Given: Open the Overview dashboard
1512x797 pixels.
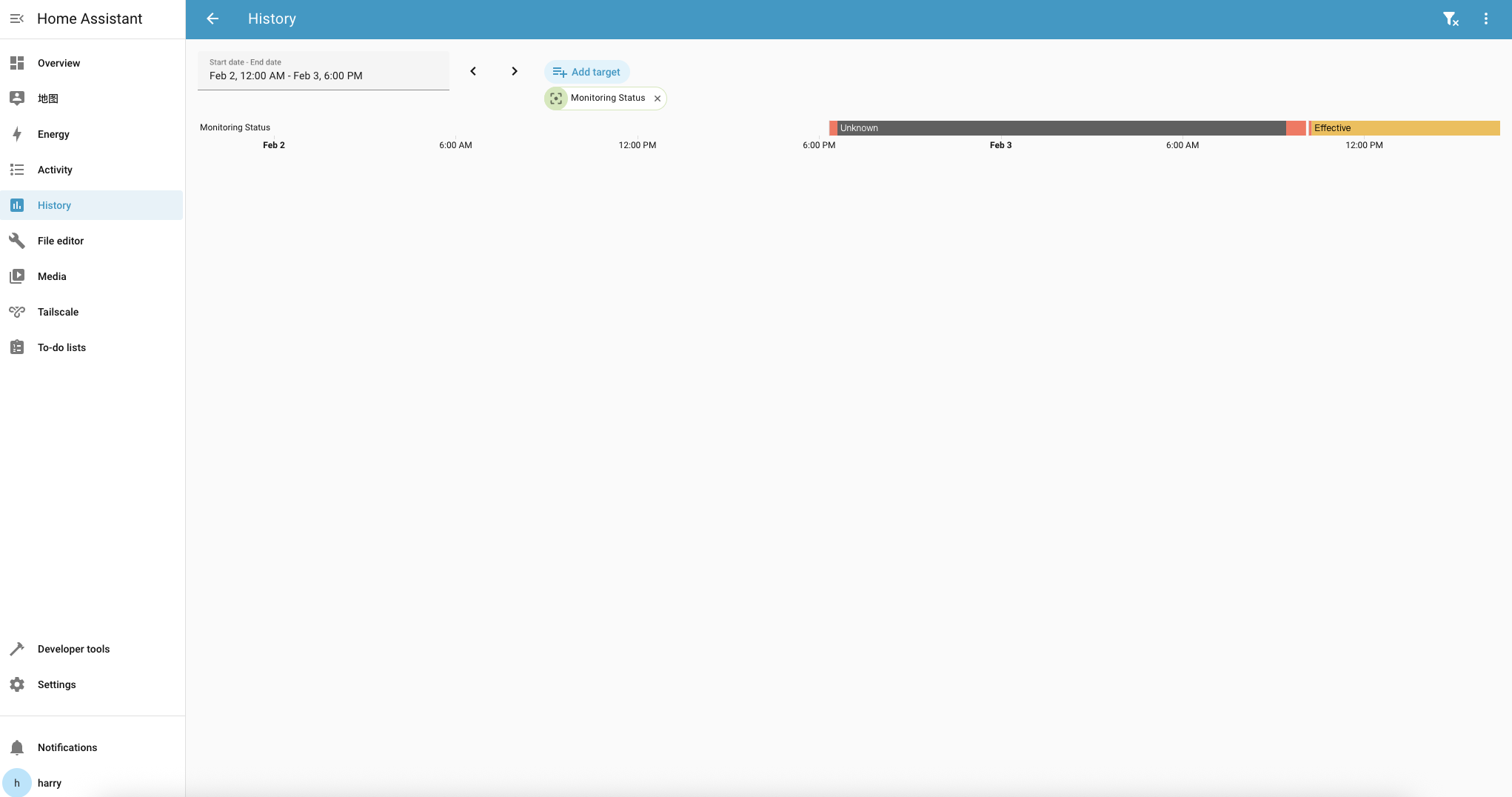Looking at the screenshot, I should (58, 63).
